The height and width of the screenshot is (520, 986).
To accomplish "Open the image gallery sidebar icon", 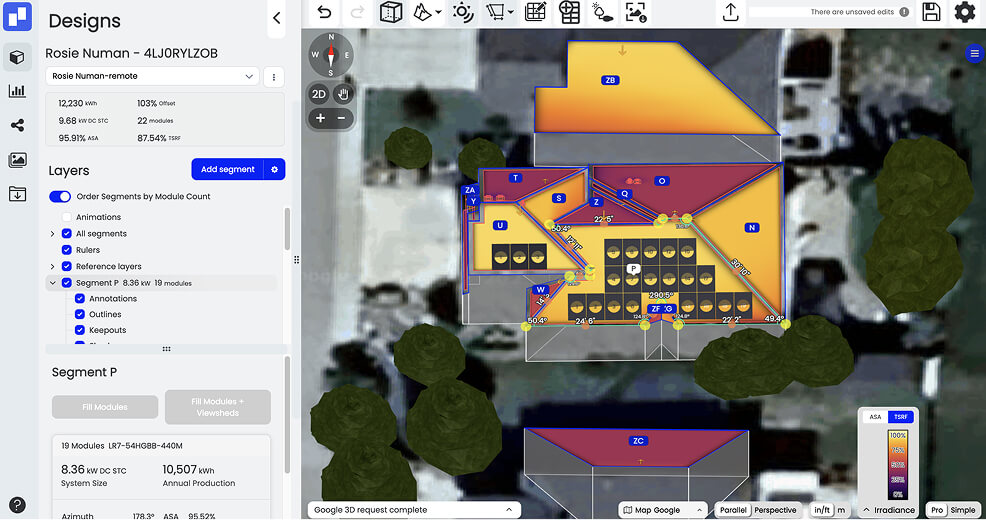I will tap(17, 160).
